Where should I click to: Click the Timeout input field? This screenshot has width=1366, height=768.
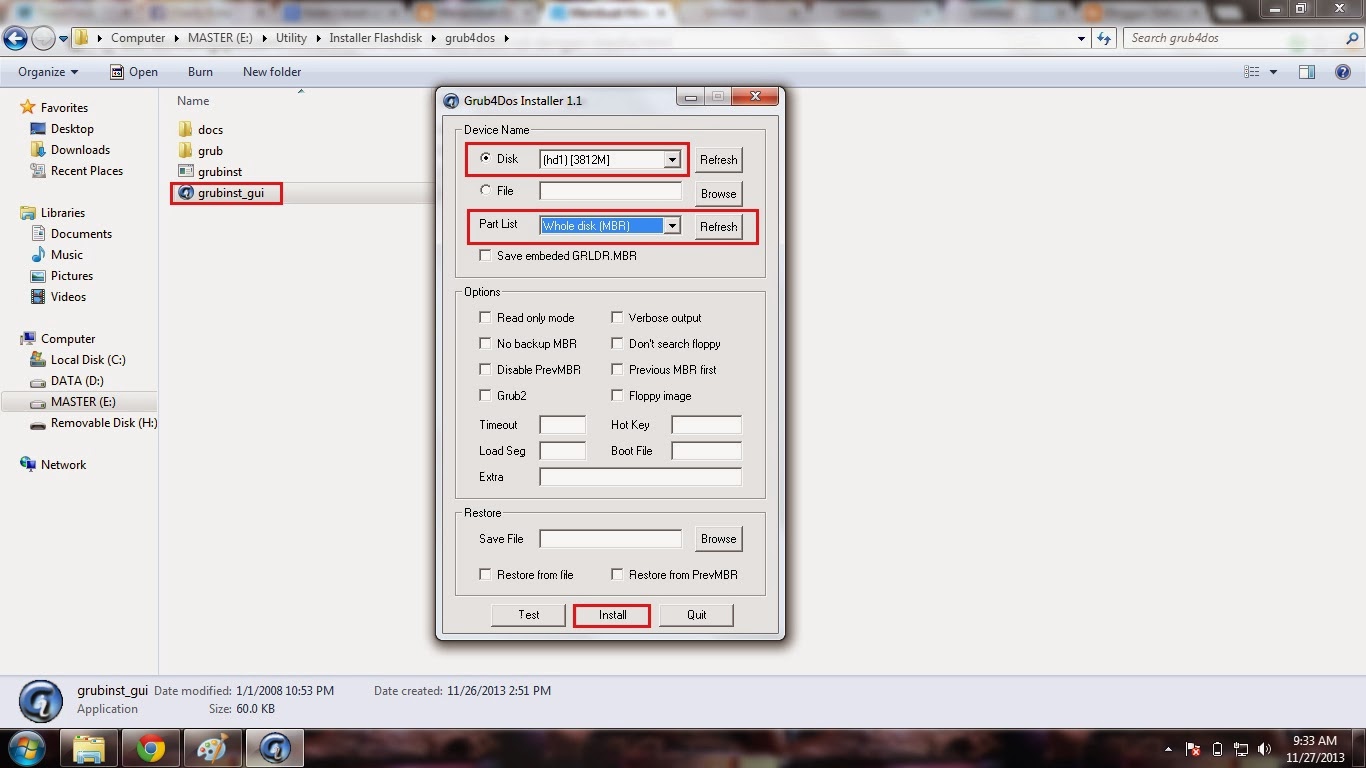562,425
